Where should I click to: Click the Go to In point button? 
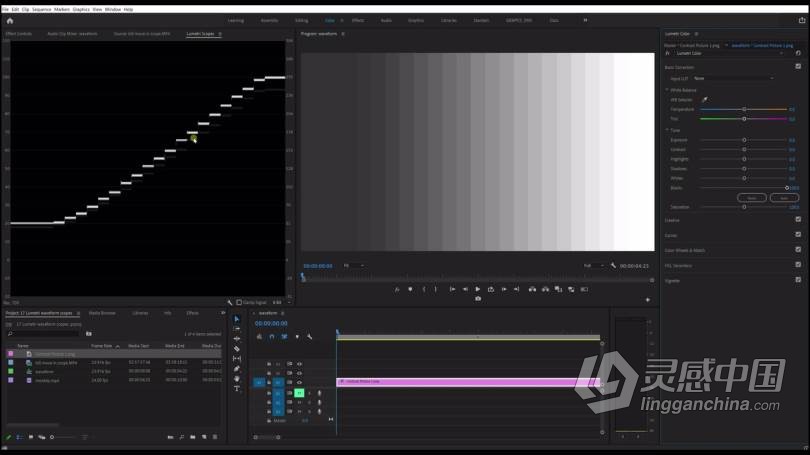452,289
